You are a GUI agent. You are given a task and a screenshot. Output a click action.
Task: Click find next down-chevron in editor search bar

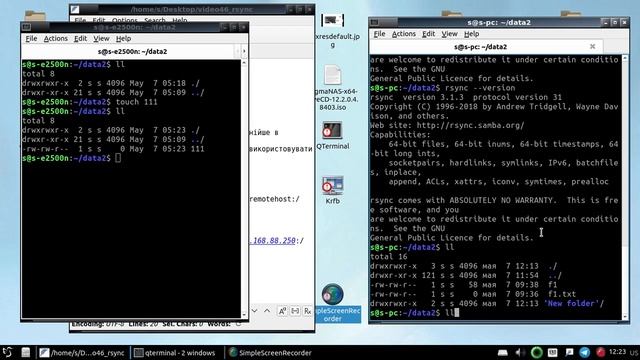point(254,311)
